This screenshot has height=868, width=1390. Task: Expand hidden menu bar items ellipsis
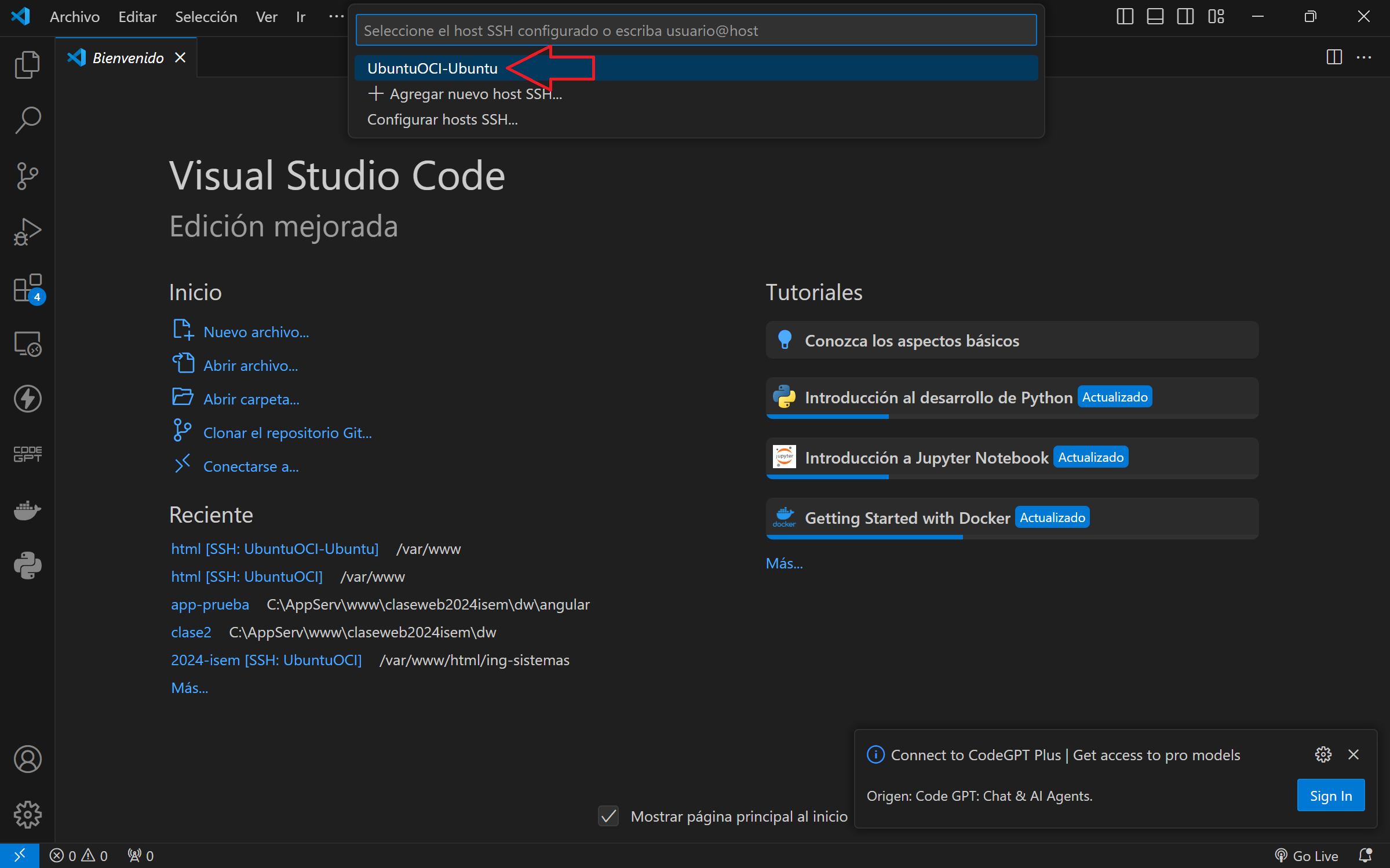pyautogui.click(x=335, y=17)
